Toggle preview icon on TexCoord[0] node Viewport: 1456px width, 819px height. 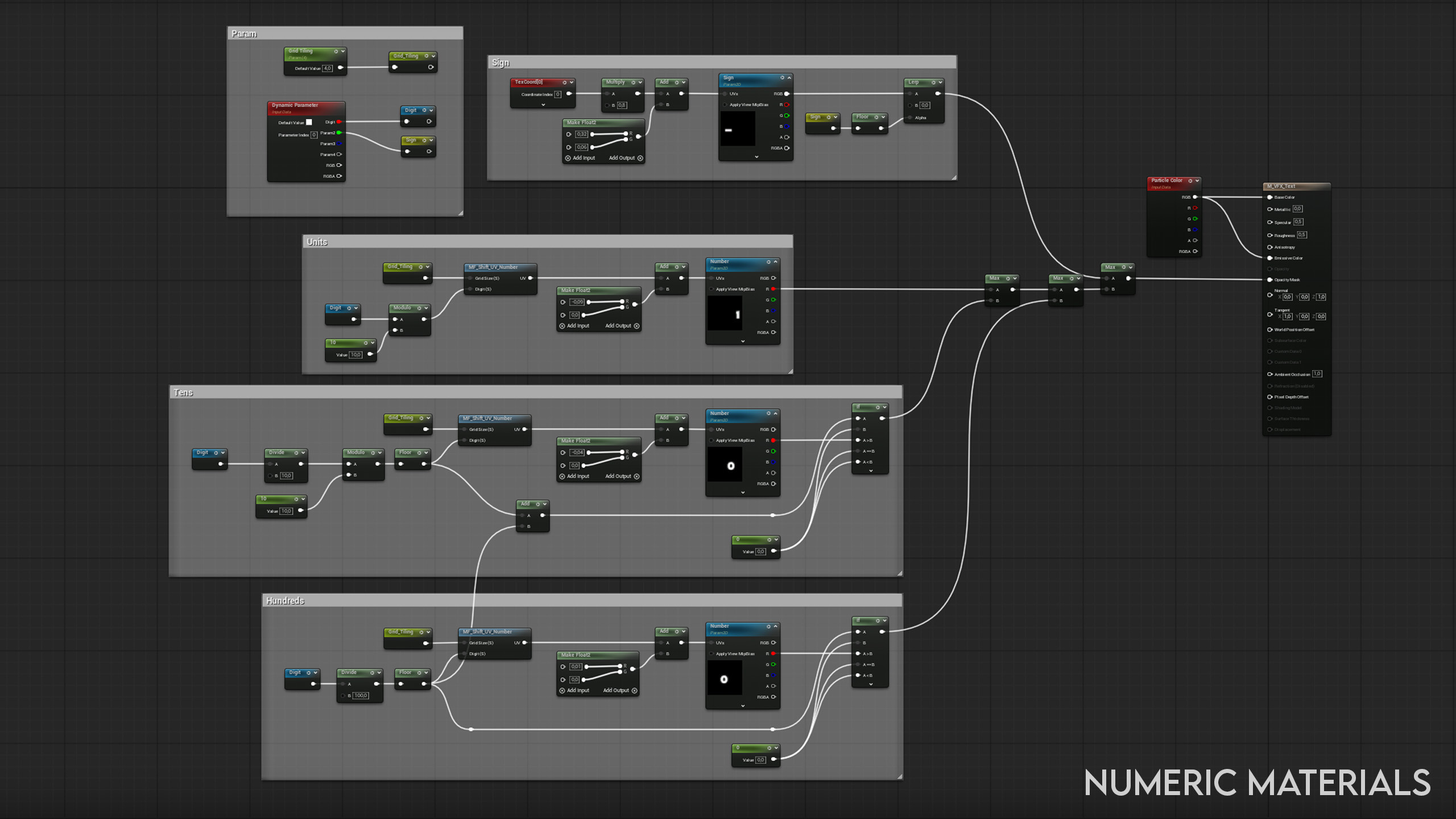tap(564, 82)
